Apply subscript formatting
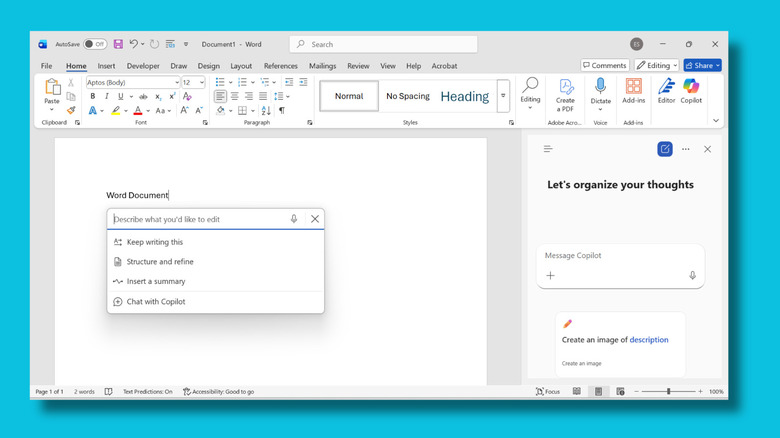 click(158, 97)
